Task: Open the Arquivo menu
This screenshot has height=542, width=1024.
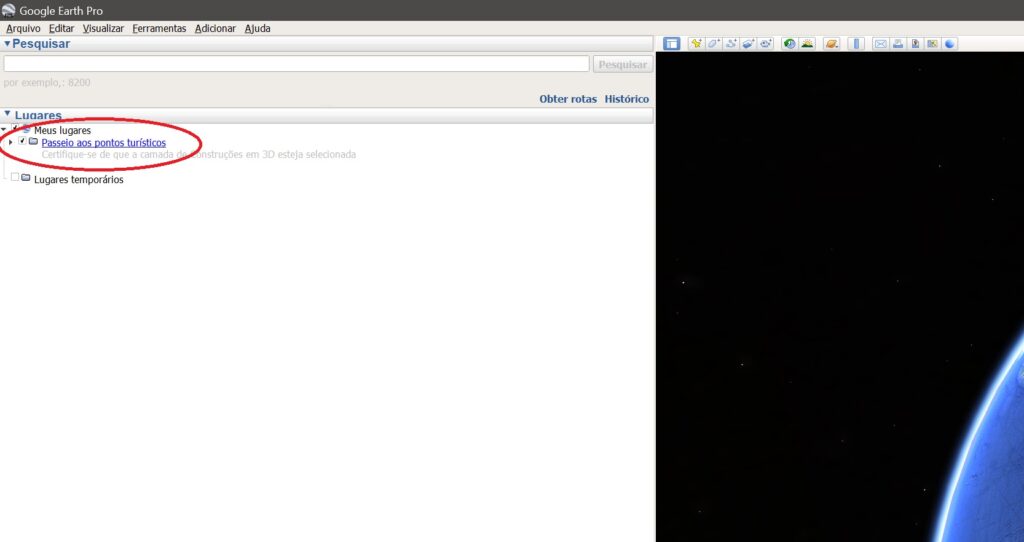Action: pyautogui.click(x=23, y=29)
